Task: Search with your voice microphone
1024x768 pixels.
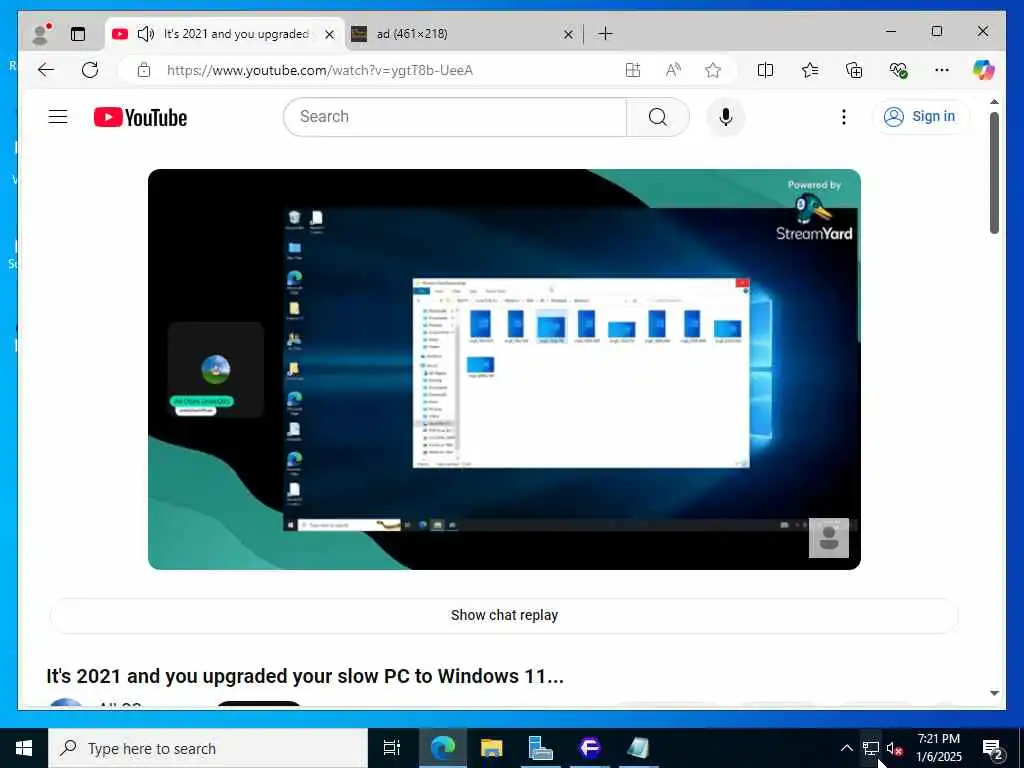Action: point(726,117)
